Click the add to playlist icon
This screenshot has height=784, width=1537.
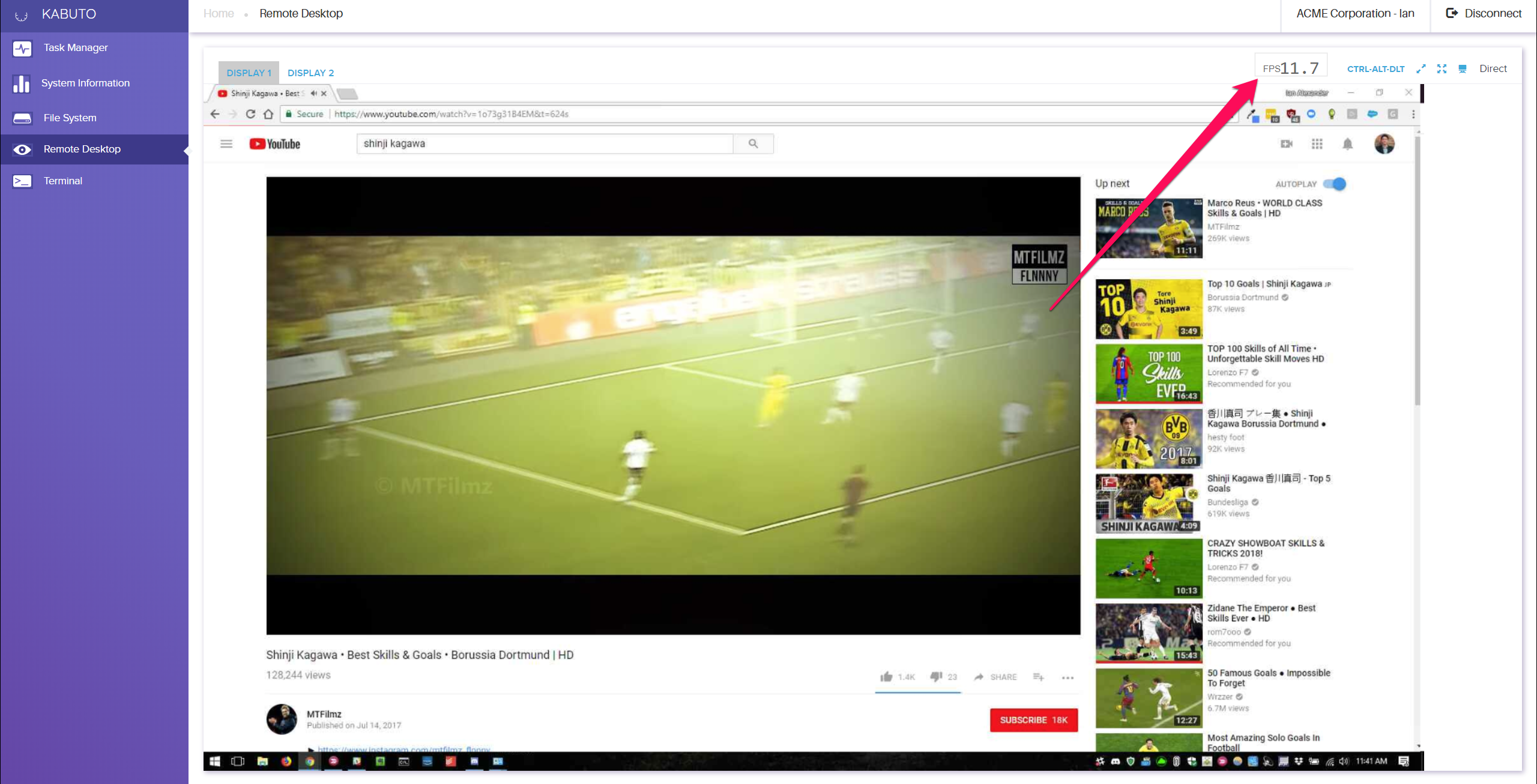1038,677
